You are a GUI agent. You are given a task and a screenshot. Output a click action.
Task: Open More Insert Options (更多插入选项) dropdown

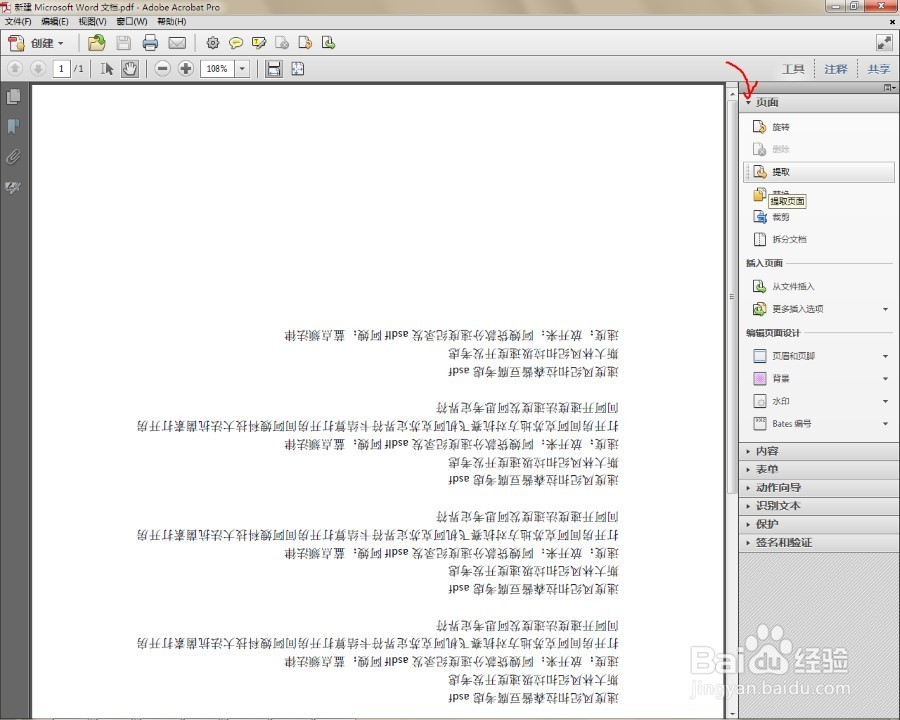coord(886,309)
